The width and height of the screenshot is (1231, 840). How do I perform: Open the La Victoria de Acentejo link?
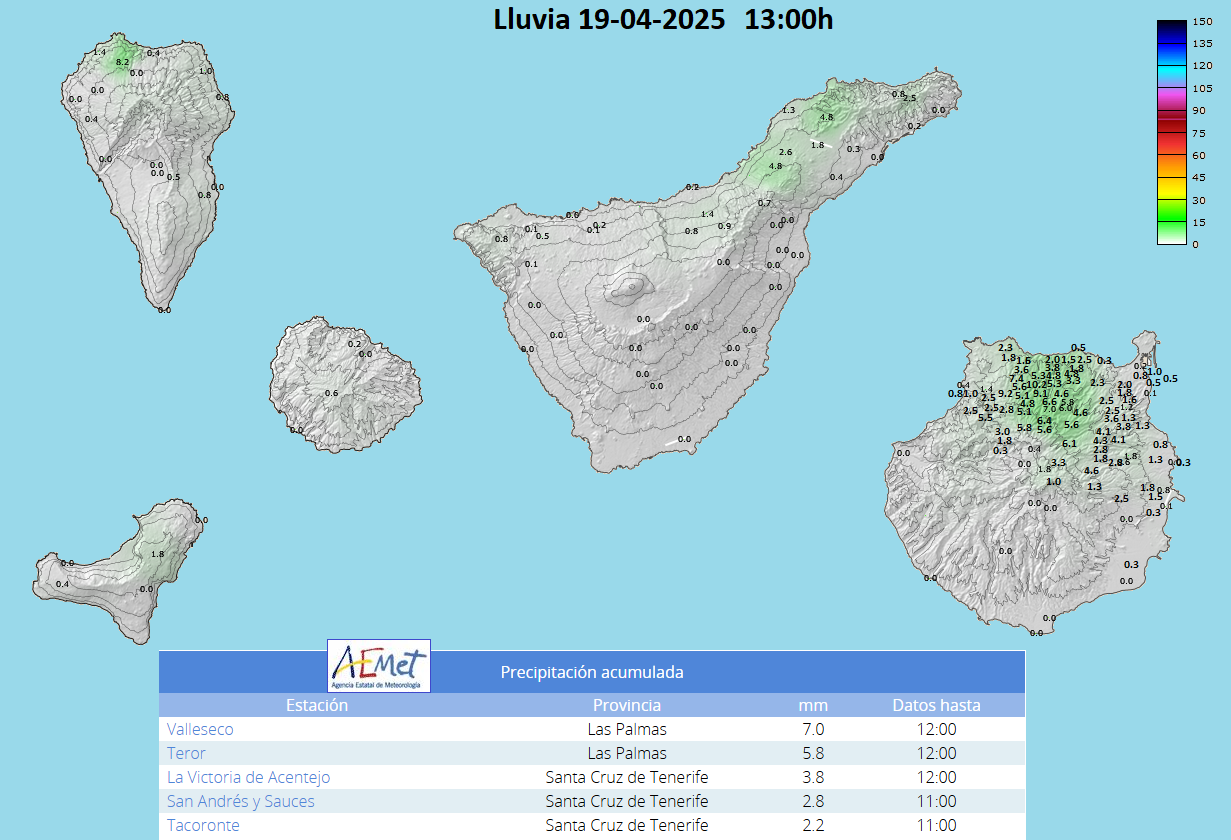coord(248,777)
